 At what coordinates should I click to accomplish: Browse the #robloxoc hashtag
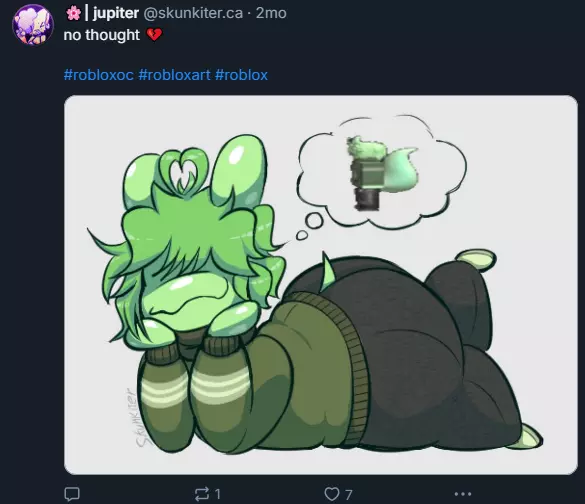pyautogui.click(x=98, y=75)
